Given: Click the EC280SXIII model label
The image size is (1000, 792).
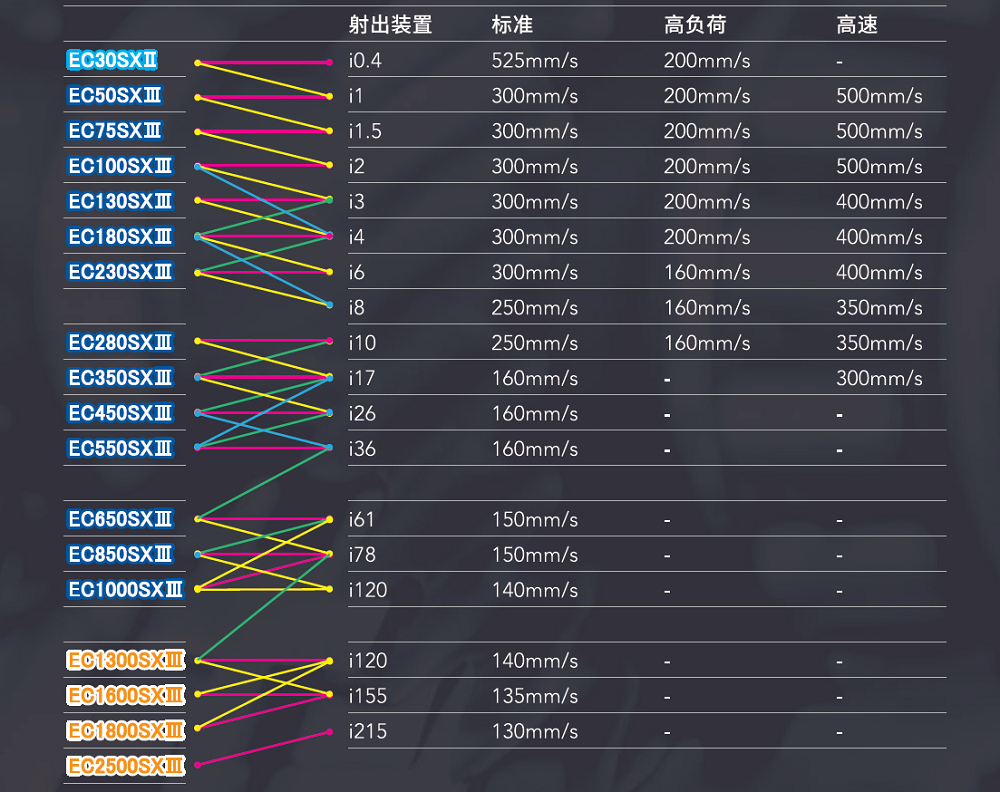Looking at the screenshot, I should pyautogui.click(x=120, y=342).
